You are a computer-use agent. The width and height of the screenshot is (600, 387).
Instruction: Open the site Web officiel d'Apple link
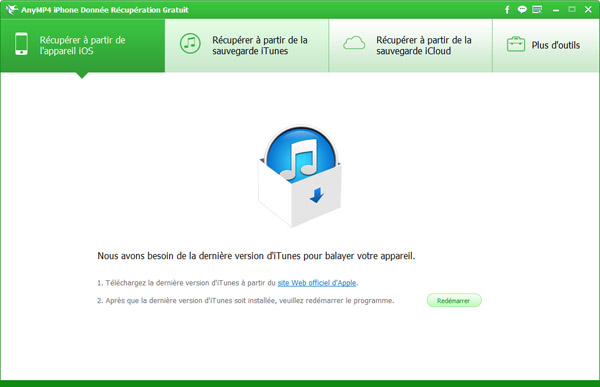pyautogui.click(x=317, y=283)
